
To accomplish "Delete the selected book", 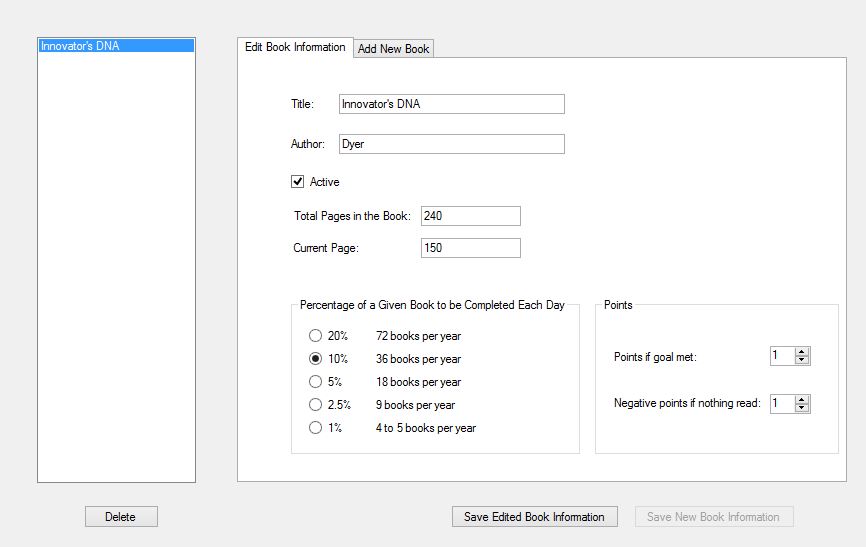I will [x=121, y=517].
